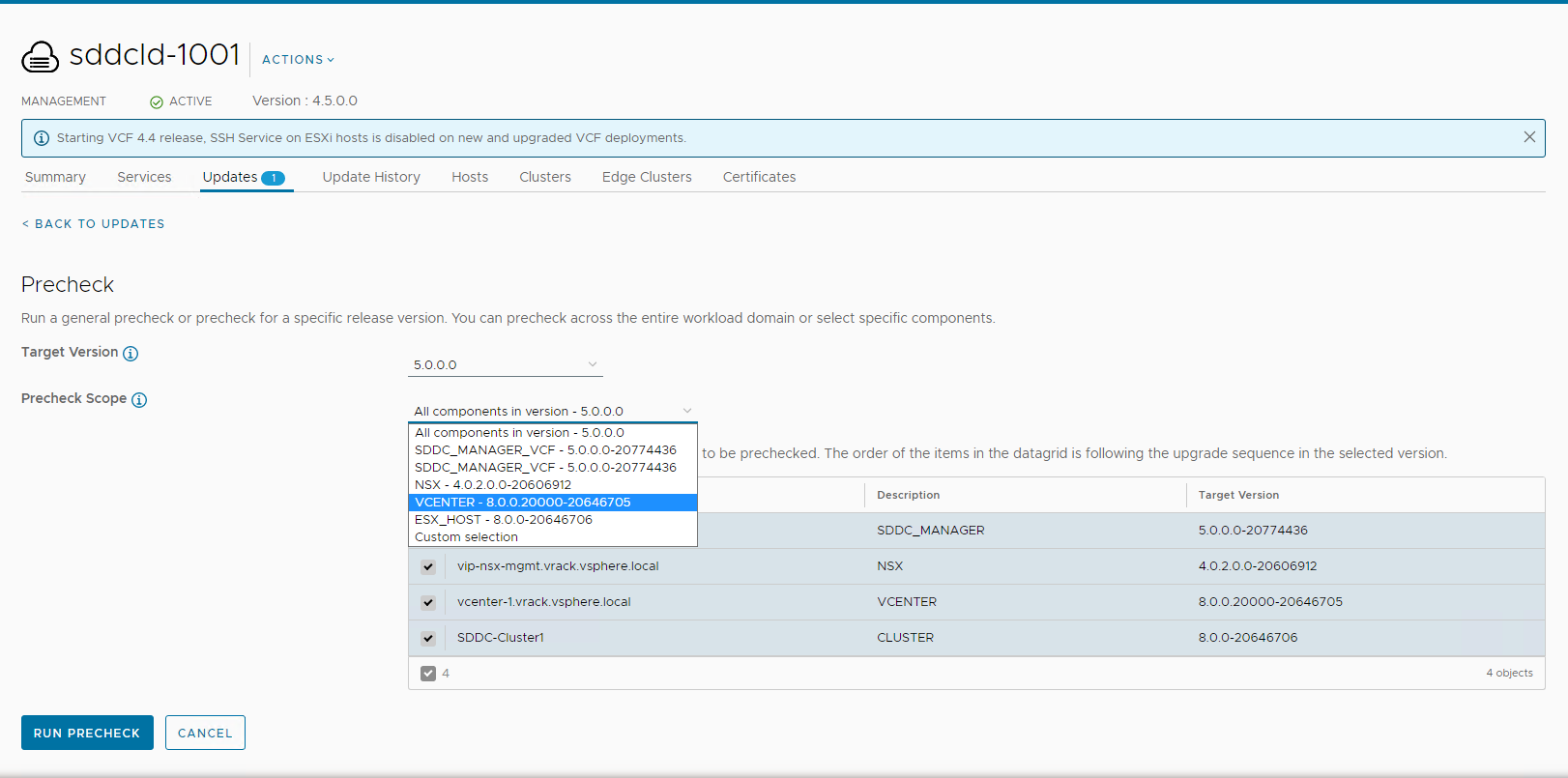
Task: Open the Target Version 5.0.0.0 dropdown
Action: click(x=506, y=364)
